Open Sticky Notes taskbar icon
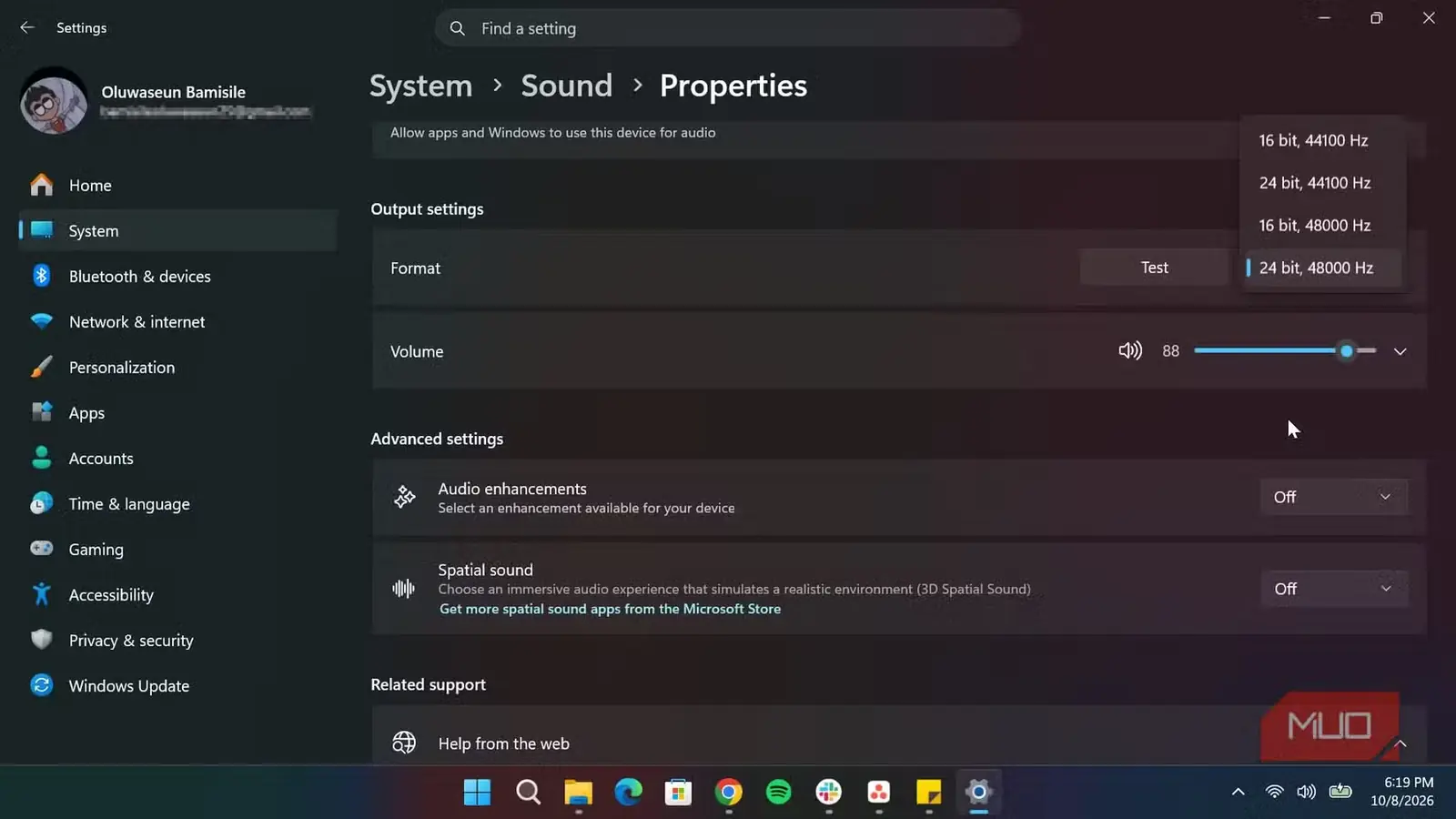Image resolution: width=1456 pixels, height=819 pixels. (928, 793)
